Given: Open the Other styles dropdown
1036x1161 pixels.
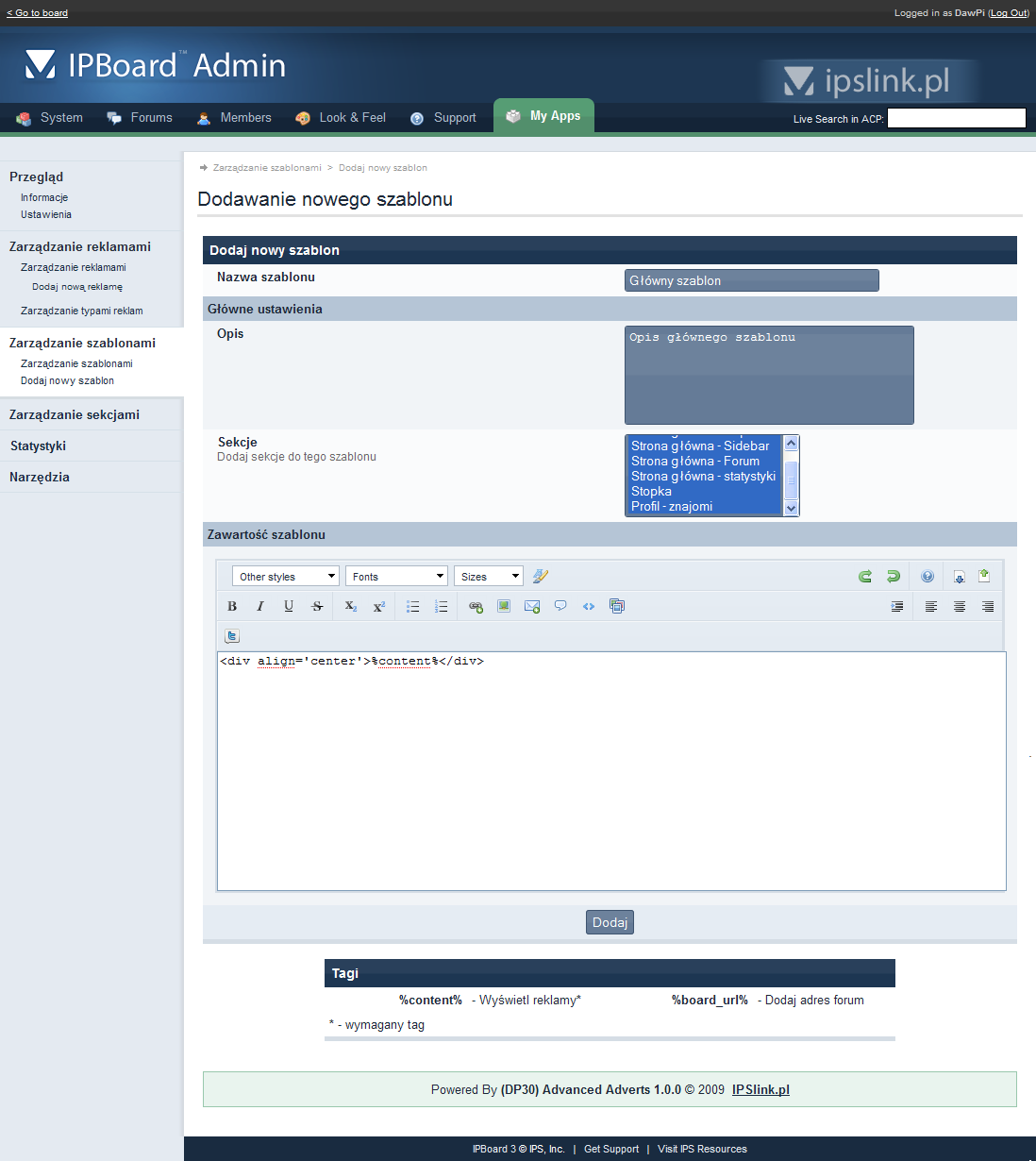Looking at the screenshot, I should (x=286, y=576).
